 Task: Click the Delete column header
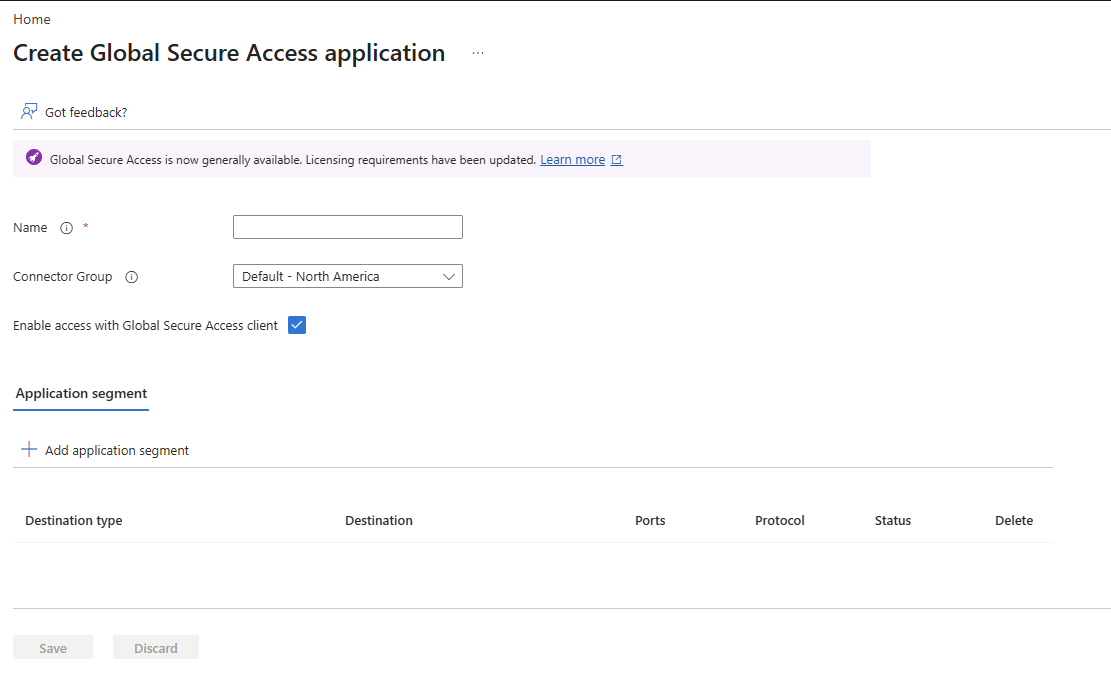point(1014,520)
